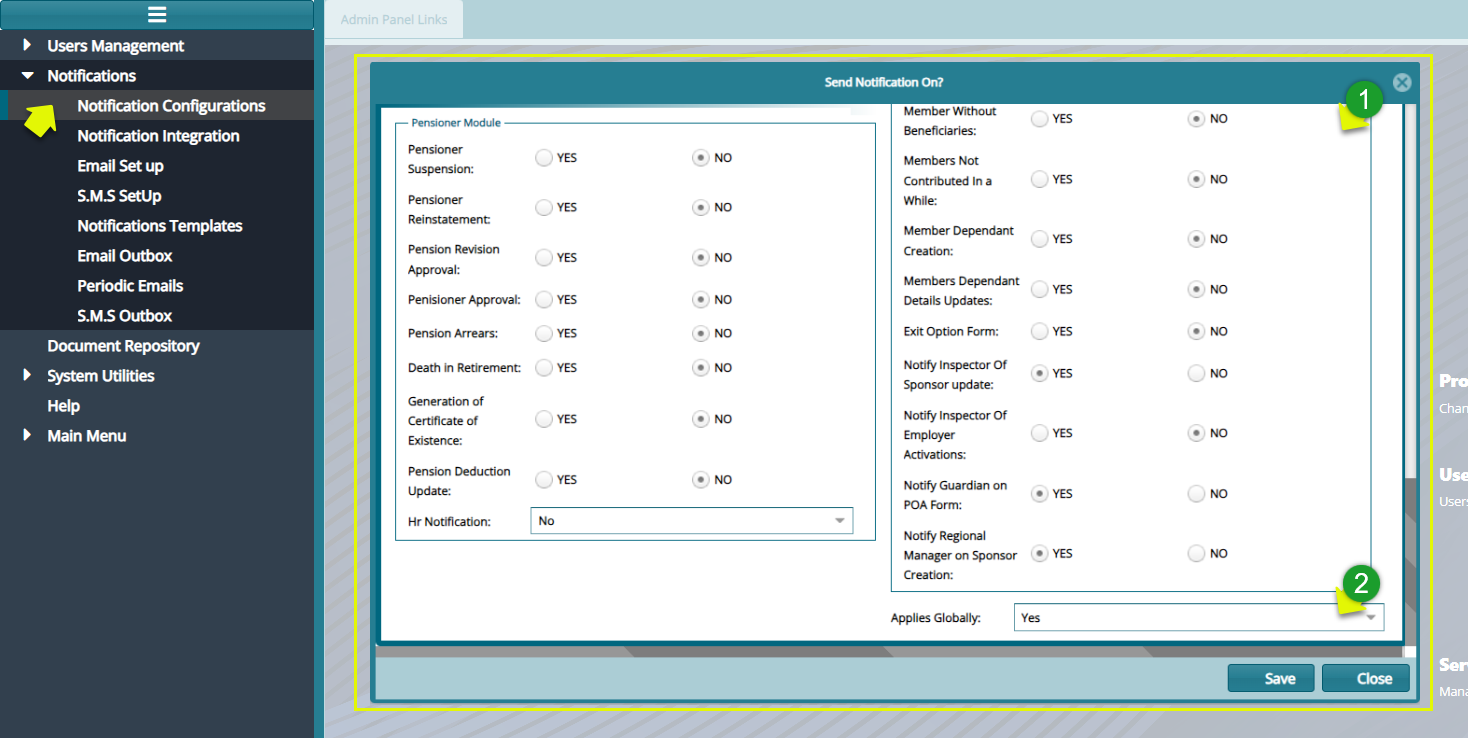Open Email Set up from the sidebar
The height and width of the screenshot is (738, 1468).
coord(122,165)
